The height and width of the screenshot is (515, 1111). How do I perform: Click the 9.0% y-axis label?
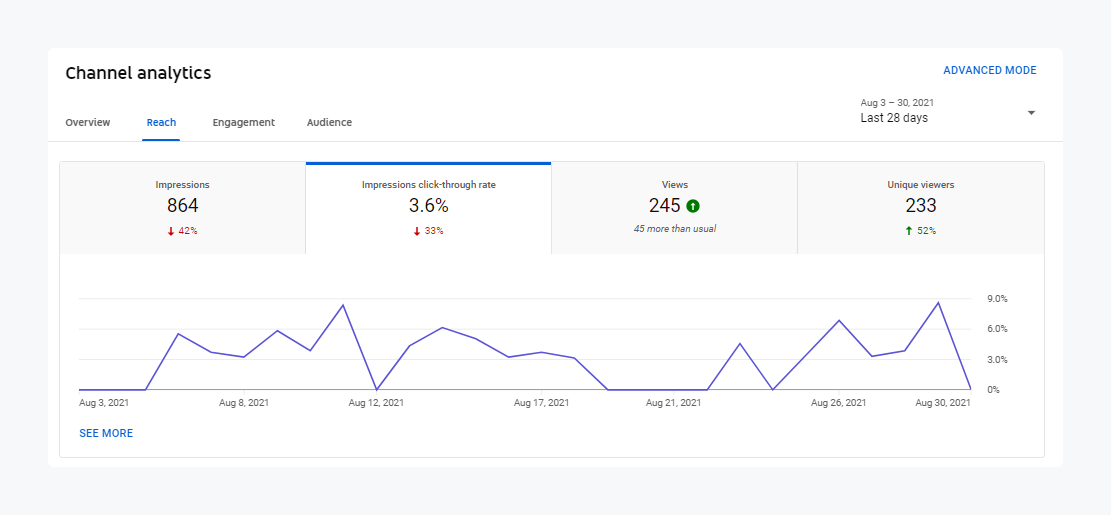coord(997,299)
